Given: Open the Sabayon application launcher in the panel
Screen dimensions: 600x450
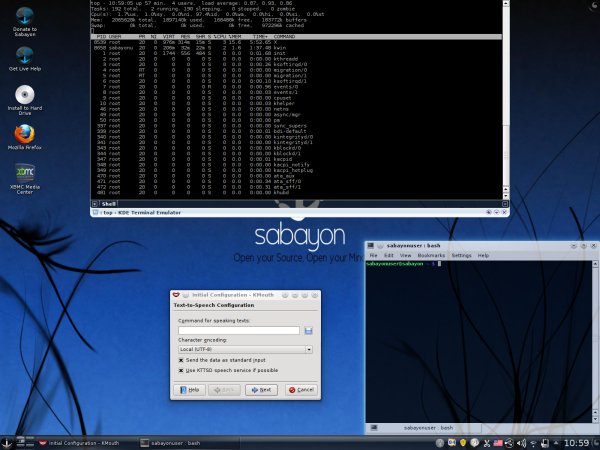Looking at the screenshot, I should pos(7,443).
